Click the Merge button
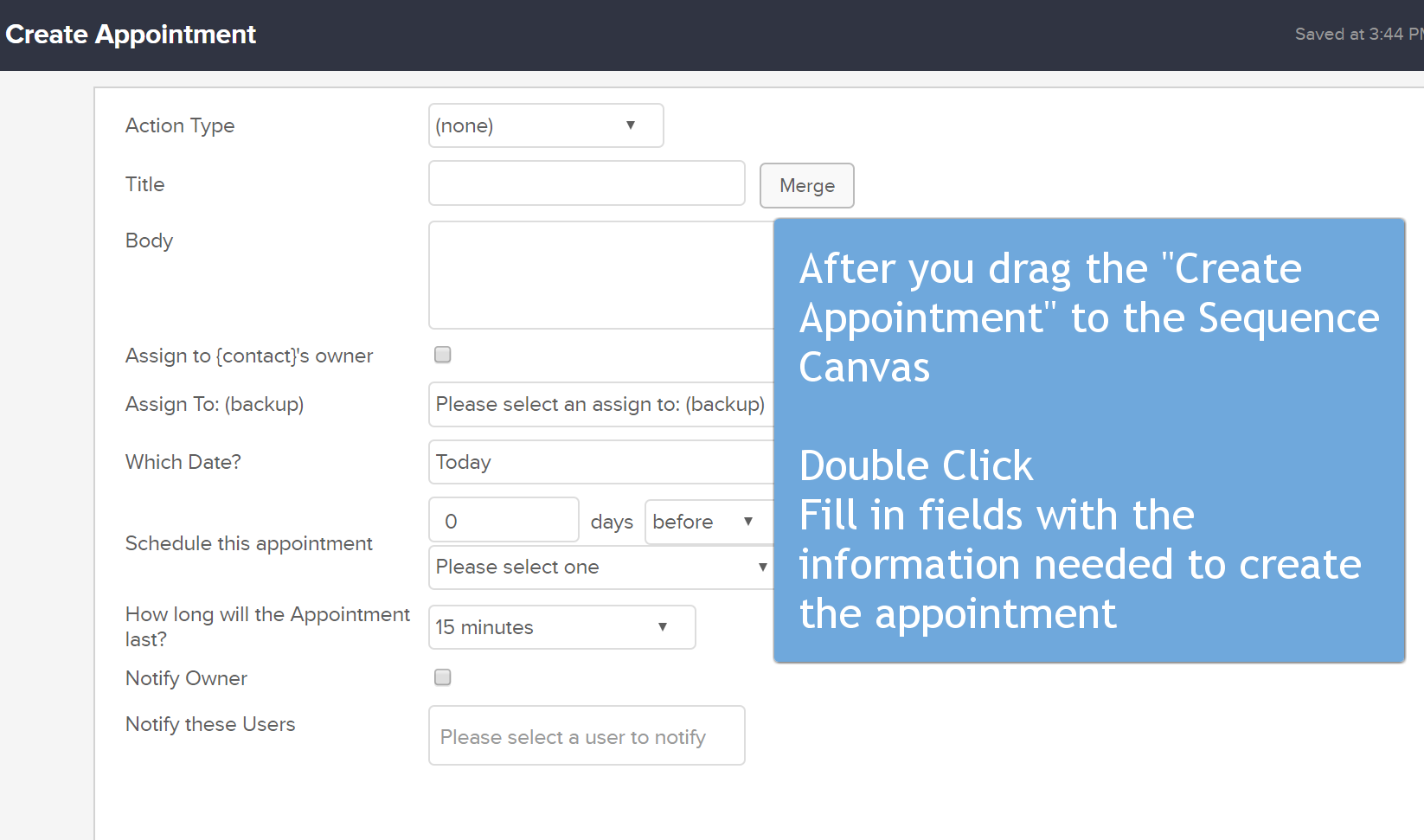 click(x=806, y=185)
